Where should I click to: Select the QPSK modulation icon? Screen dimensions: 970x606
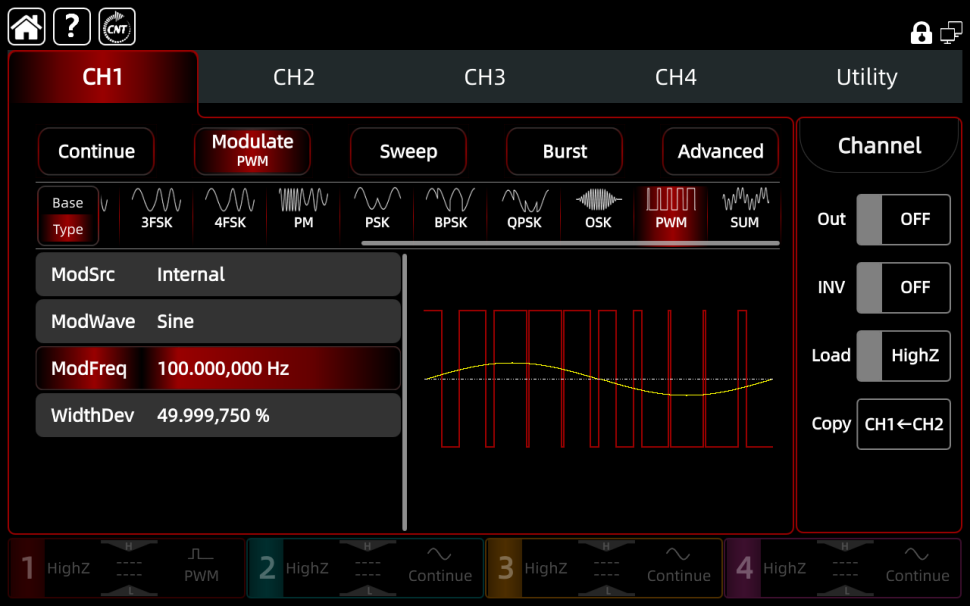(x=523, y=210)
